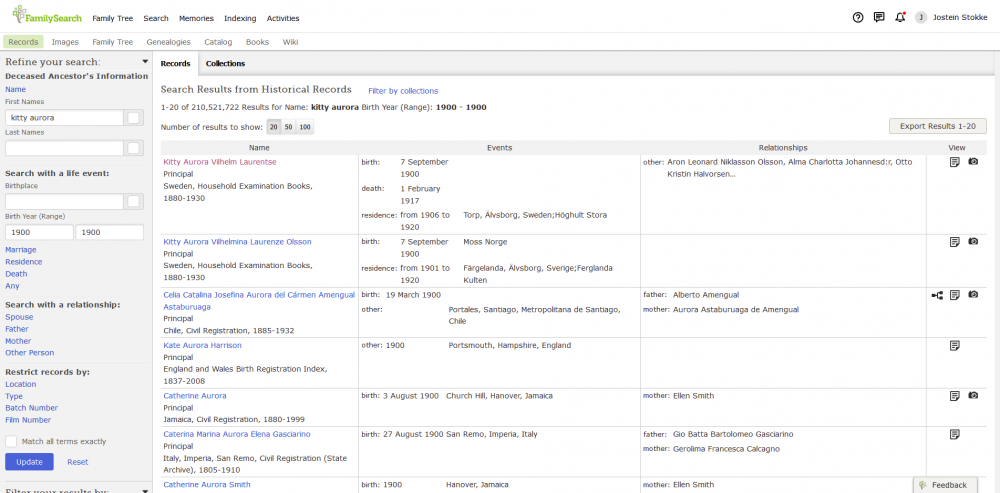
Task: Open Filter by collections link
Action: (x=403, y=91)
